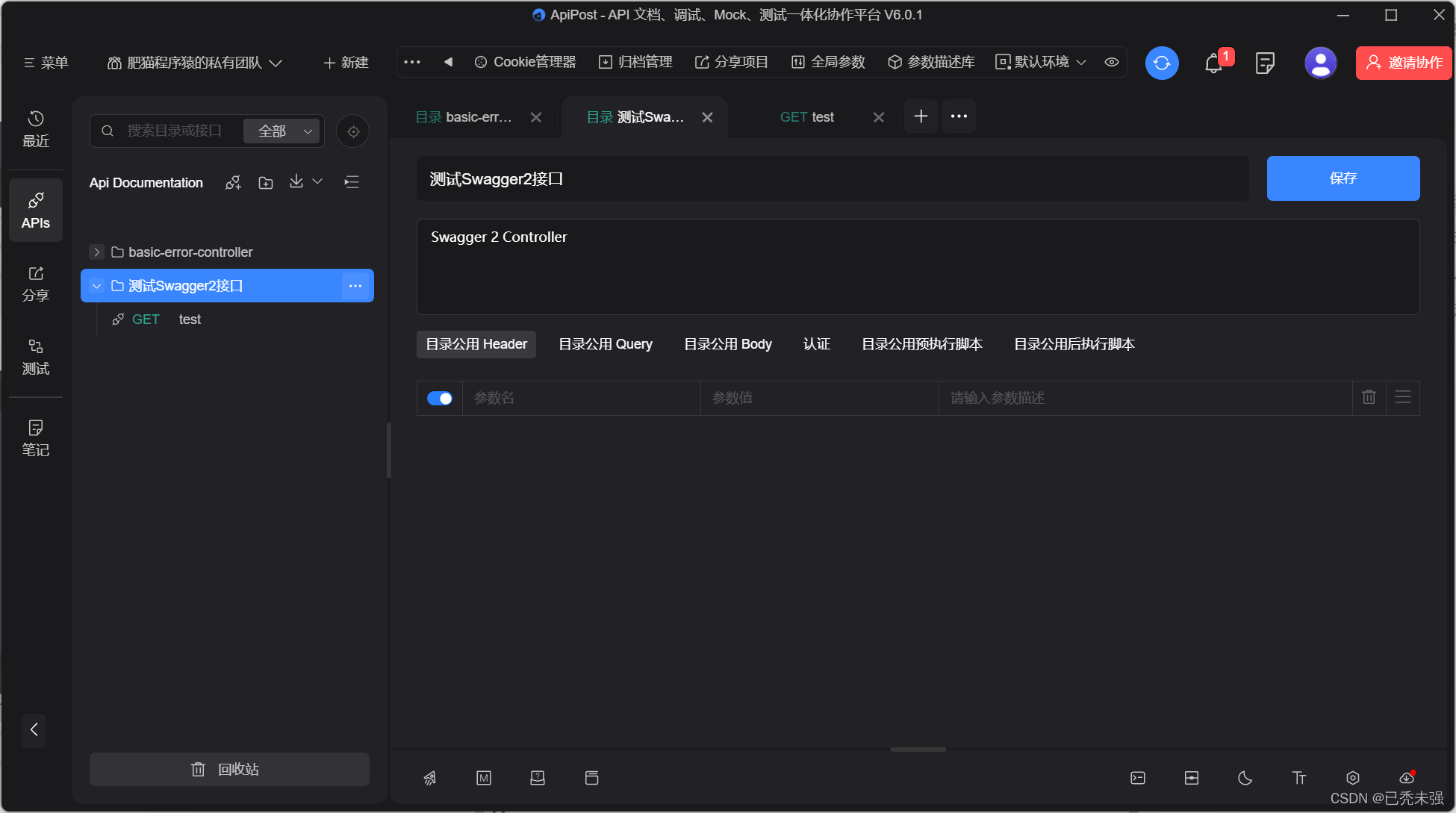
Task: Click the help question icon in bottom bar
Action: (x=538, y=778)
